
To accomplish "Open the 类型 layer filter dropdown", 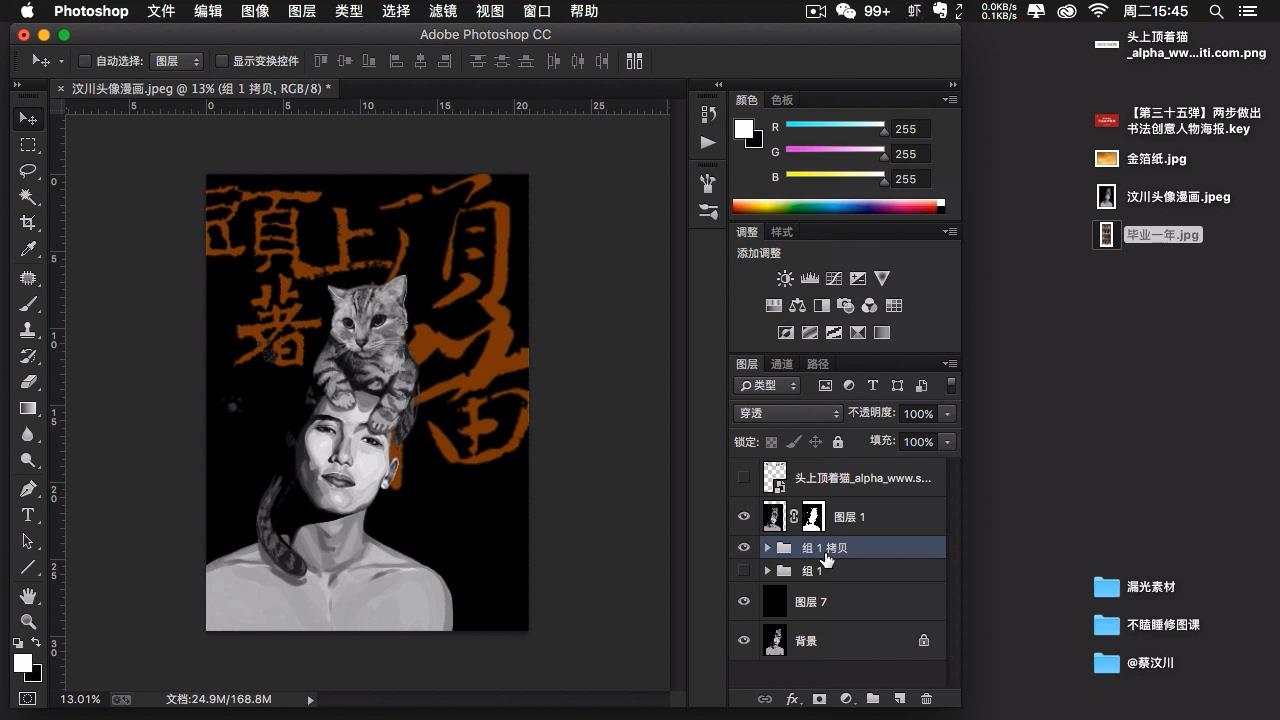I will click(768, 385).
